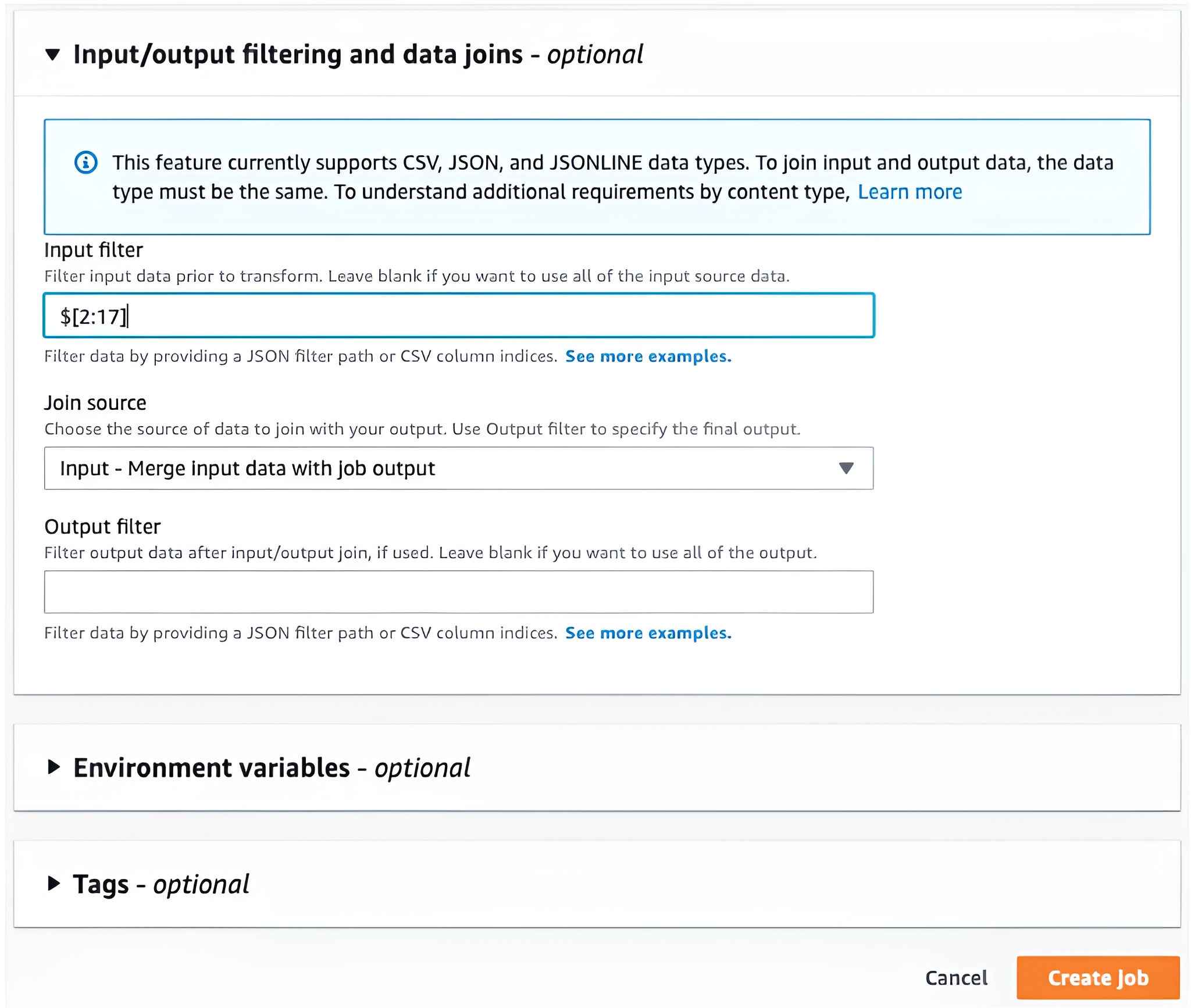Click the Input filter text field
Screen dimensions: 1191x1008
(x=458, y=316)
